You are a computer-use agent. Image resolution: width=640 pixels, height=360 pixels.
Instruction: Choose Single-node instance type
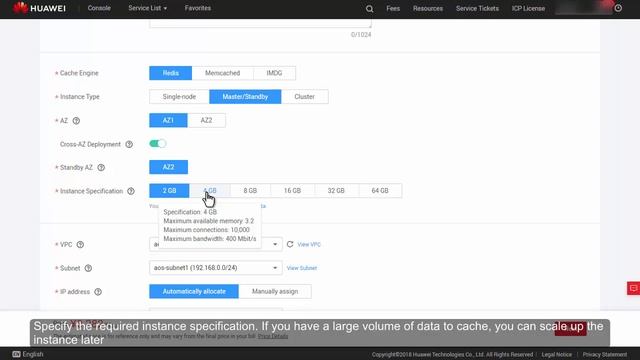point(179,97)
